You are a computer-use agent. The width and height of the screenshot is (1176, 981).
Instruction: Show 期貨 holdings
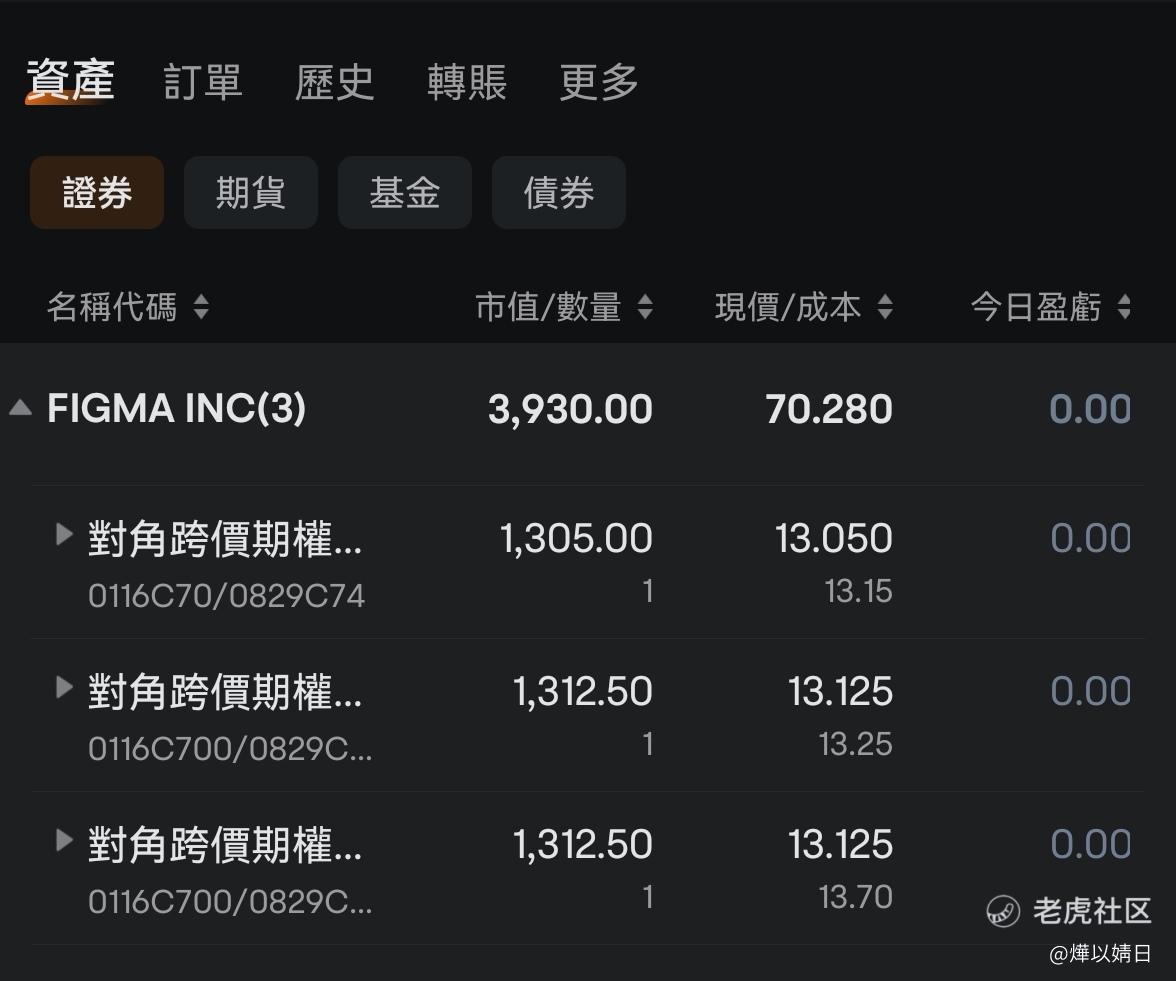click(250, 192)
